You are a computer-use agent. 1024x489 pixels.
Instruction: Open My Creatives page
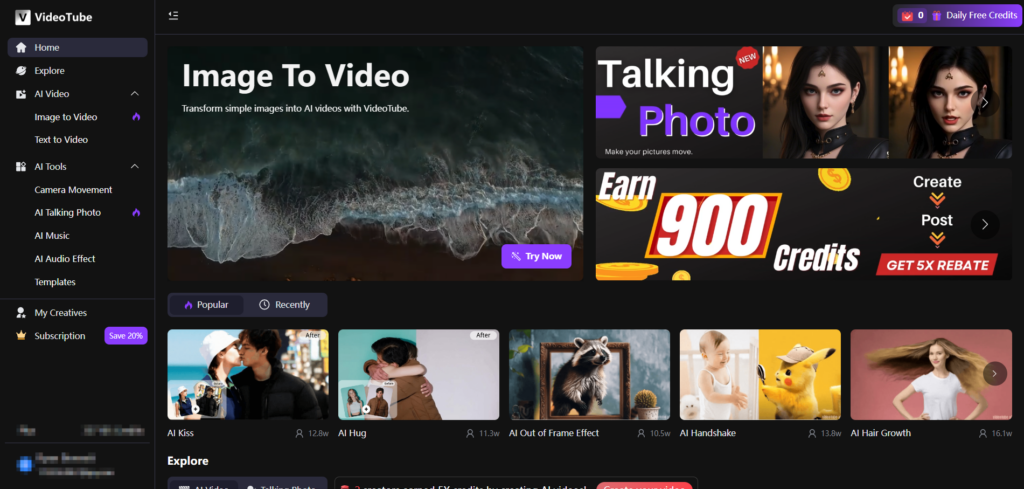61,313
